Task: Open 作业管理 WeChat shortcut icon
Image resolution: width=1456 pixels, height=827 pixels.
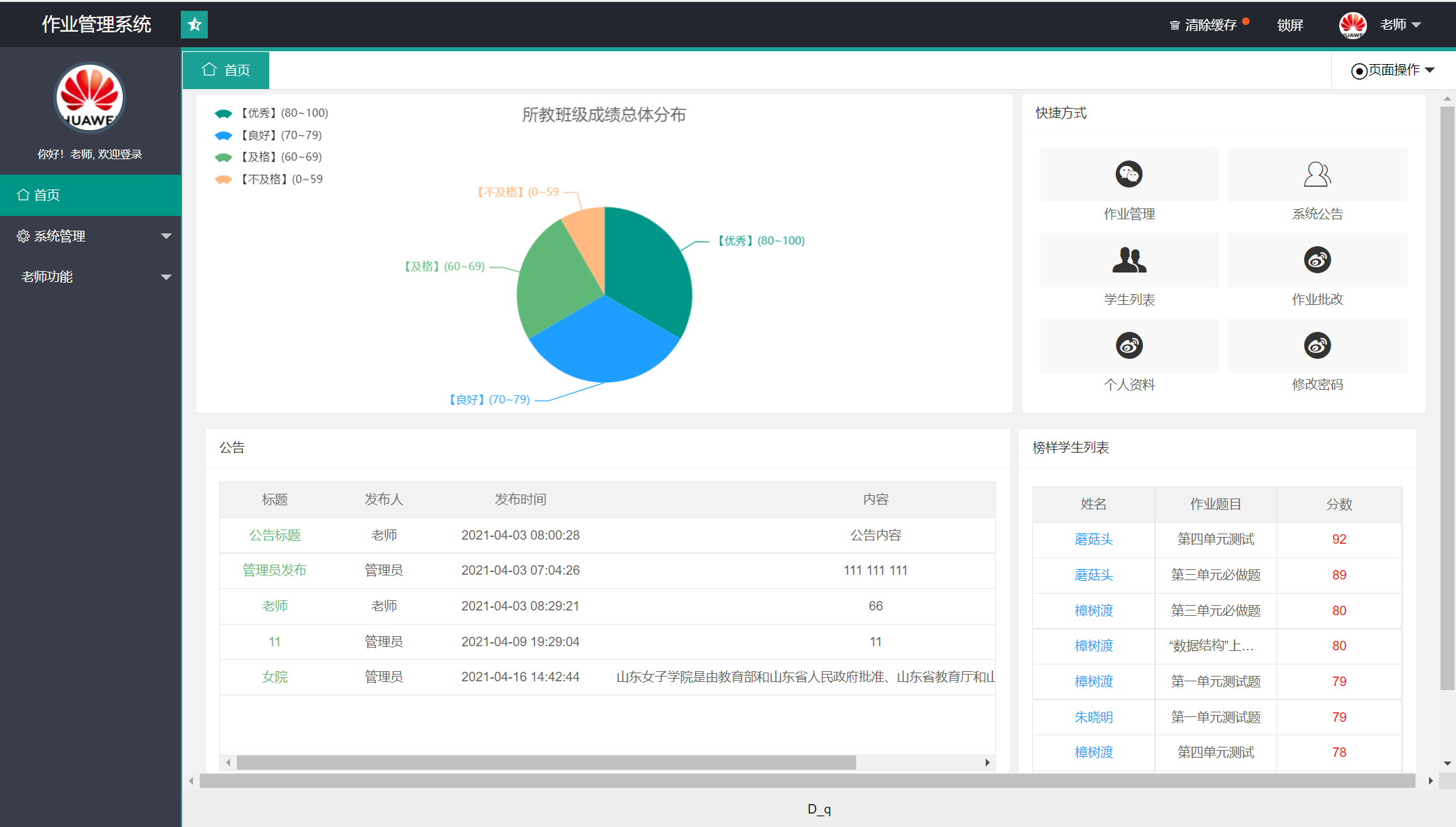Action: click(x=1129, y=174)
